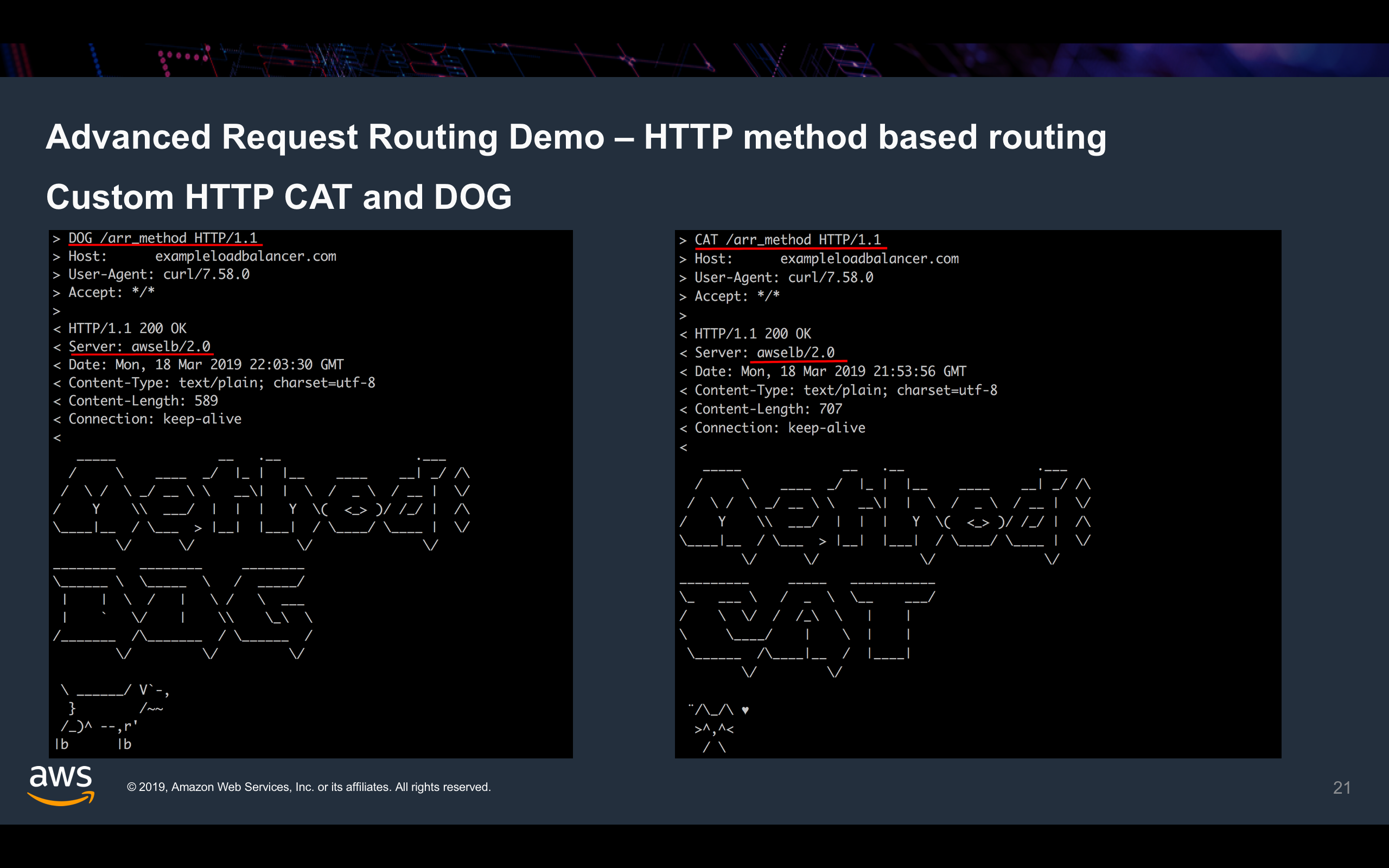This screenshot has height=868, width=1389.
Task: Click the slide title heading
Action: click(576, 137)
